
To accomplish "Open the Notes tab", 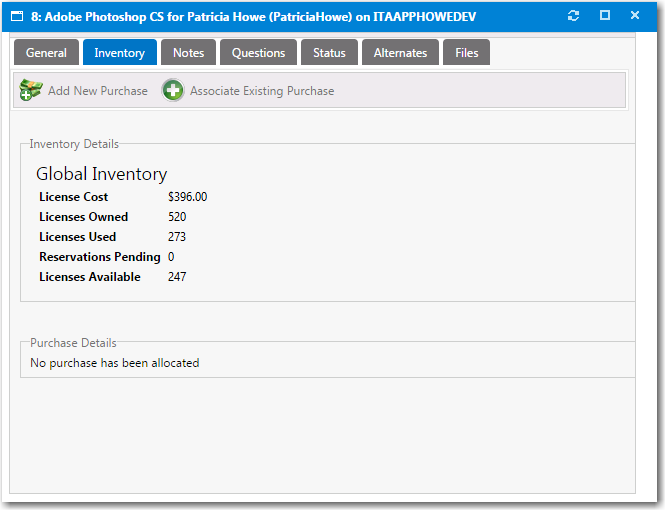I will tap(188, 53).
